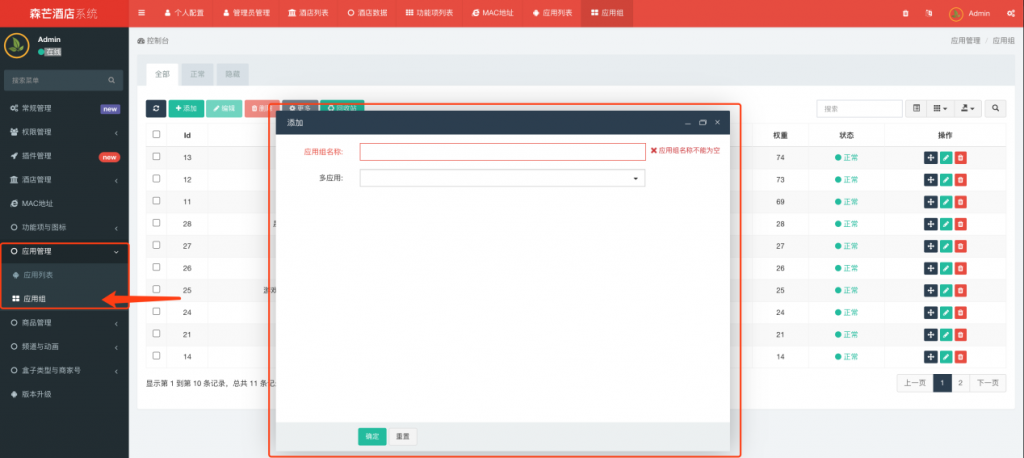Click the trash icon in top-right header

pyautogui.click(x=906, y=13)
